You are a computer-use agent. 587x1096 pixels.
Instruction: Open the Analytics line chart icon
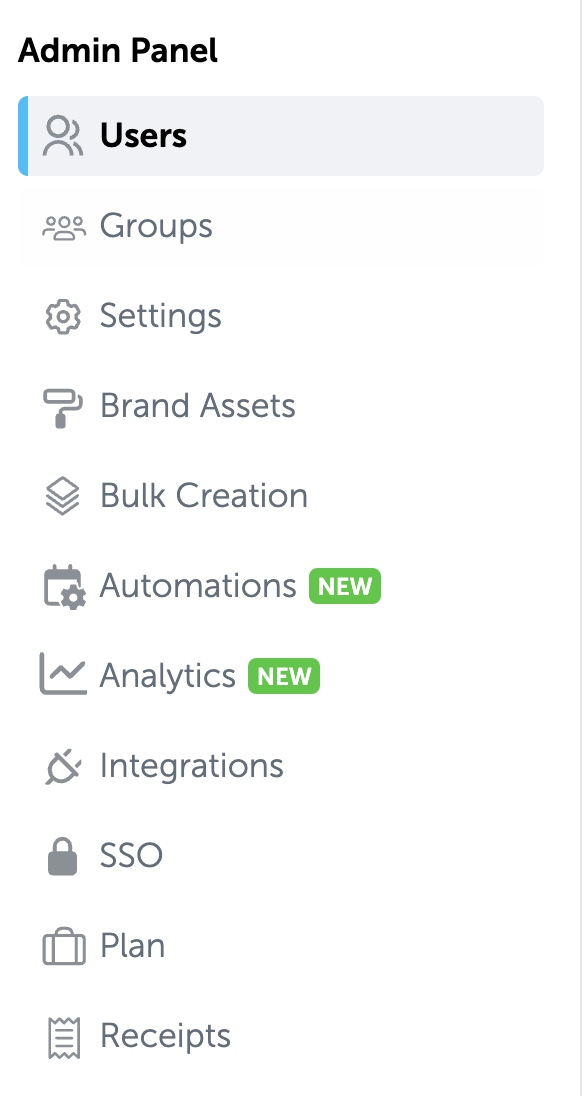[x=63, y=674]
